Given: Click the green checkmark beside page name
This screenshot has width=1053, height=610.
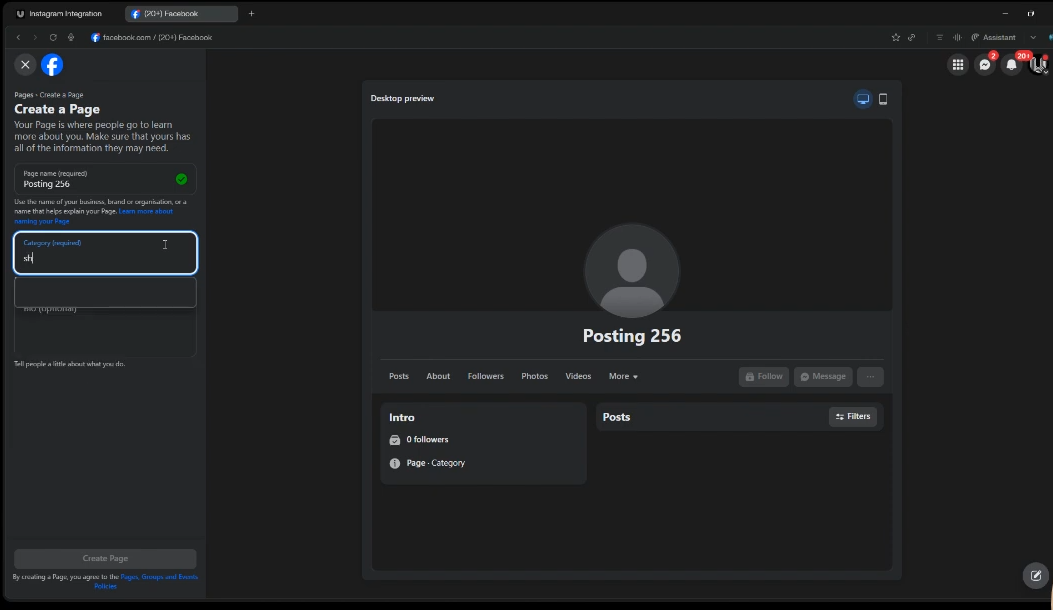Looking at the screenshot, I should pyautogui.click(x=181, y=179).
